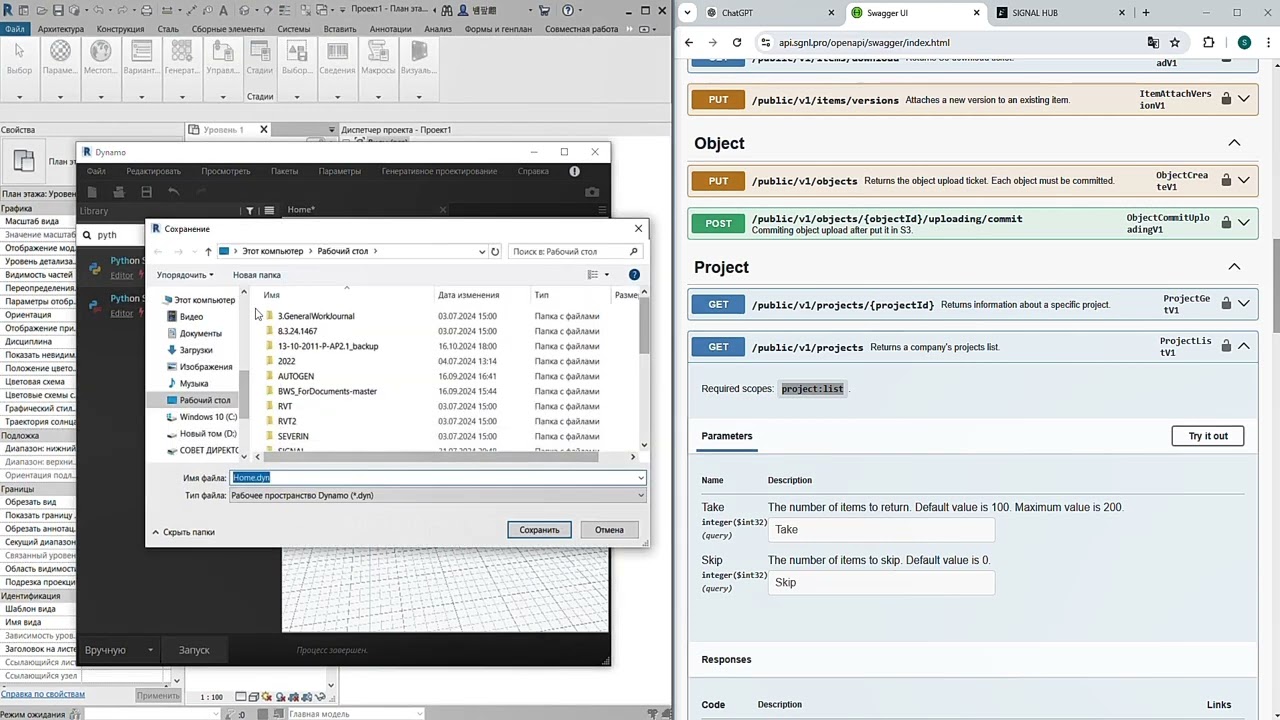
Task: Click the Запуск button in Dynamo
Action: click(194, 650)
